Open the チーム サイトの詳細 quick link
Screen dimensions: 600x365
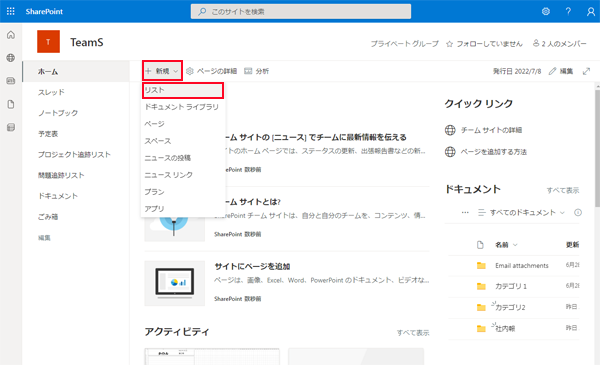point(491,130)
